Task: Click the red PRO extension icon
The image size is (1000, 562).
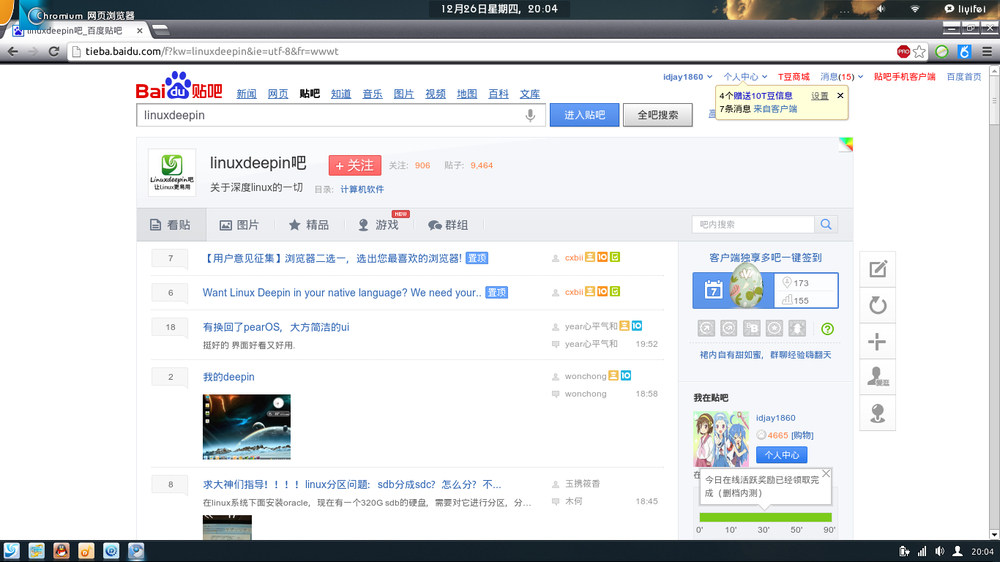Action: tap(903, 52)
